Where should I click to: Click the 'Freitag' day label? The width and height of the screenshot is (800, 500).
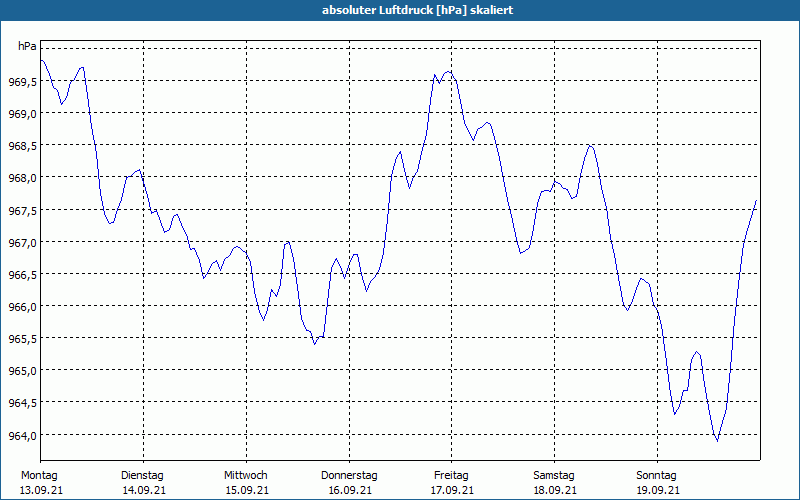(x=451, y=476)
